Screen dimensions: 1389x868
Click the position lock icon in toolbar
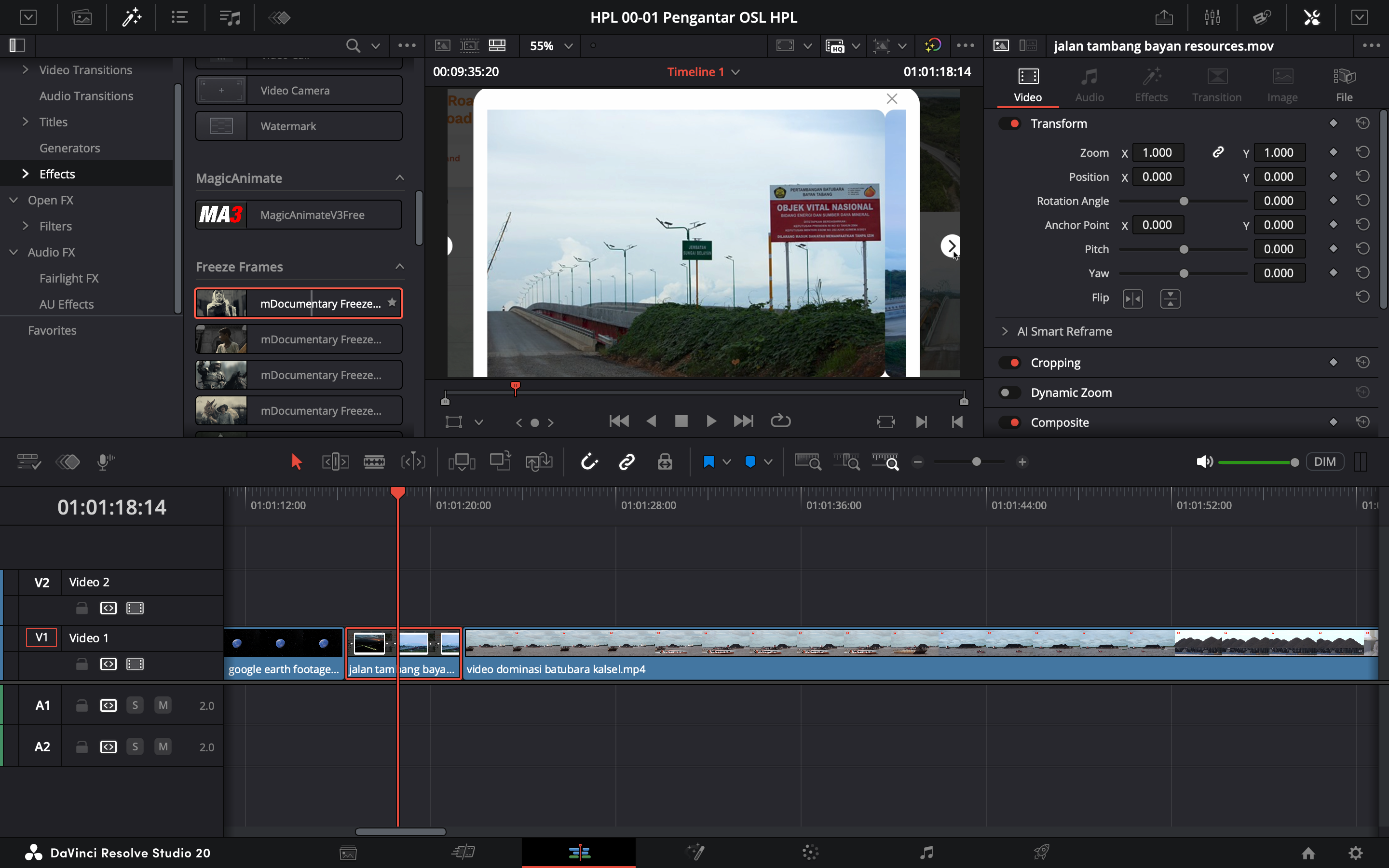[x=665, y=461]
